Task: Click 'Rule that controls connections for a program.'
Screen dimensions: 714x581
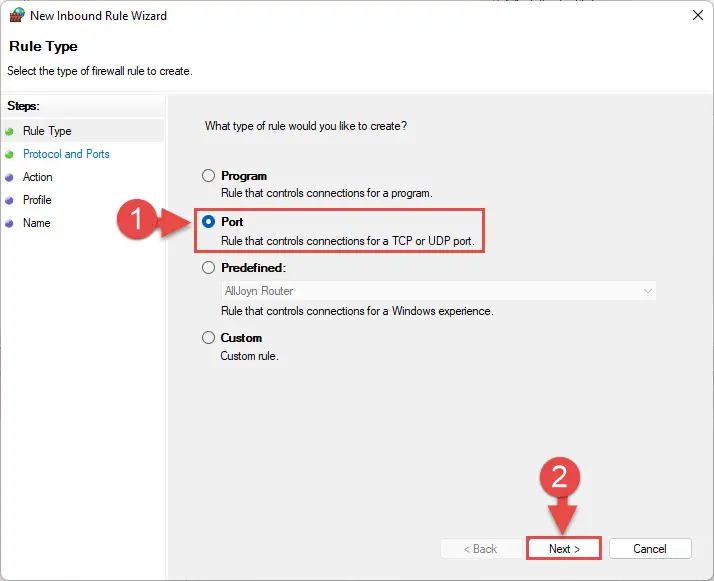Action: click(x=327, y=193)
